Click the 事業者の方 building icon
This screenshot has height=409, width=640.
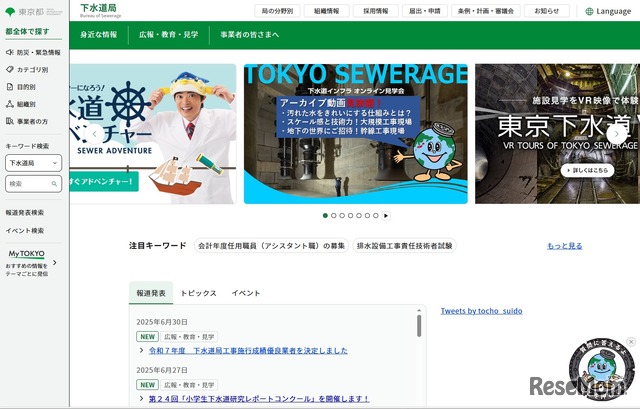point(10,121)
